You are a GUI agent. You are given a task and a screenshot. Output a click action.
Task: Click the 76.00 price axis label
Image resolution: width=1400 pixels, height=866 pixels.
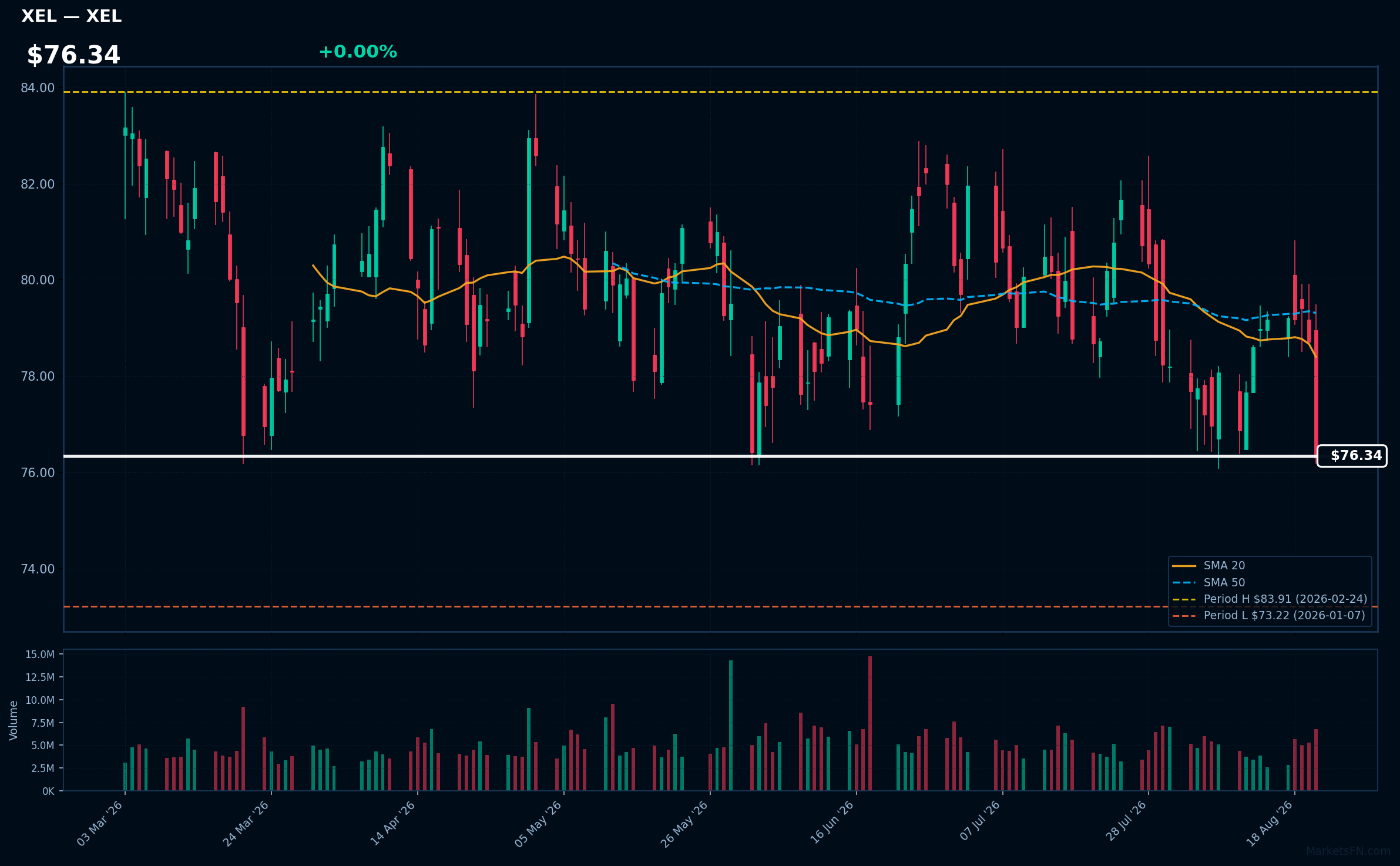pos(38,473)
